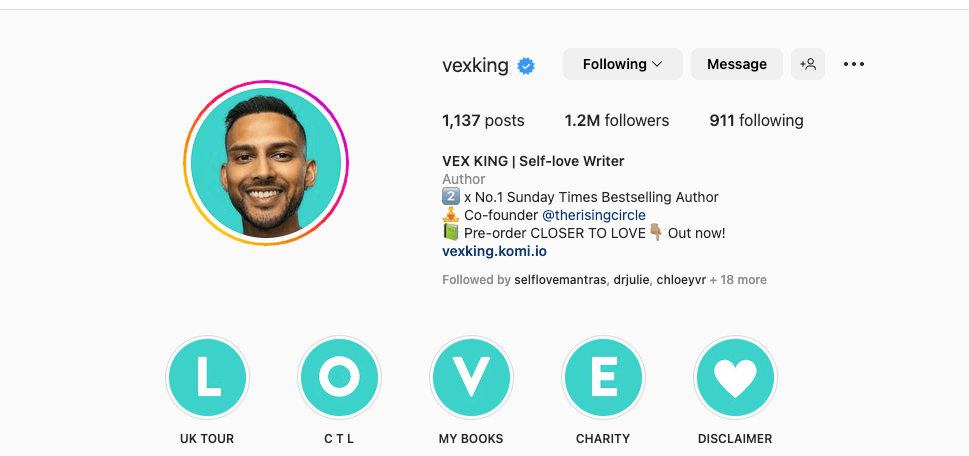This screenshot has width=969, height=456.
Task: Open the heart highlight labeled DISCLAIMER
Action: pyautogui.click(x=735, y=377)
